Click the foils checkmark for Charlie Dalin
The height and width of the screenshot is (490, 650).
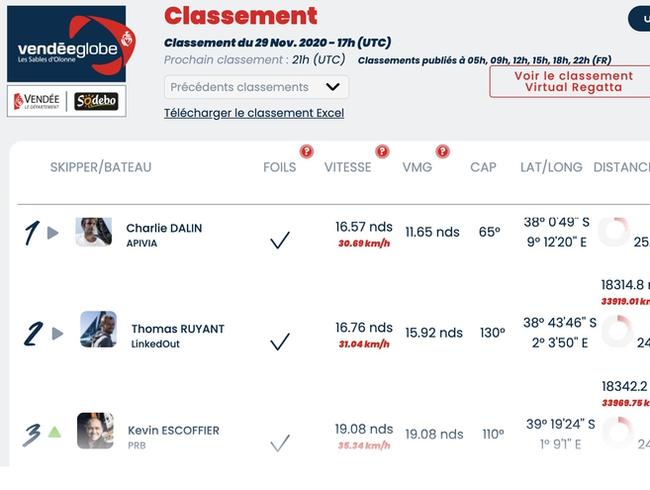tap(280, 240)
